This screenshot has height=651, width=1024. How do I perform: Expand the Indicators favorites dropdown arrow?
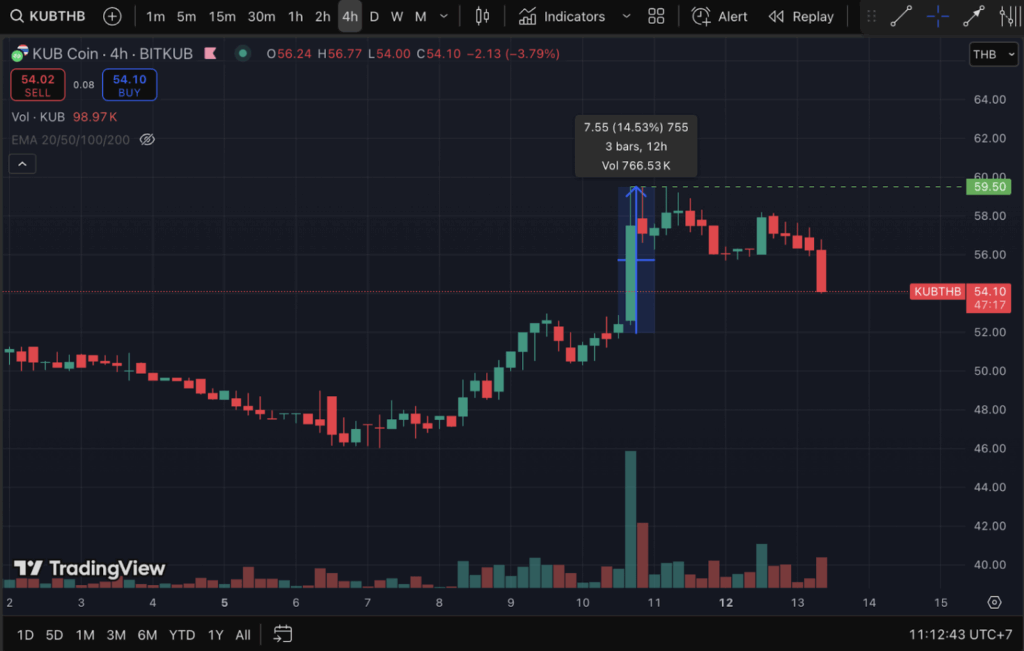point(626,16)
